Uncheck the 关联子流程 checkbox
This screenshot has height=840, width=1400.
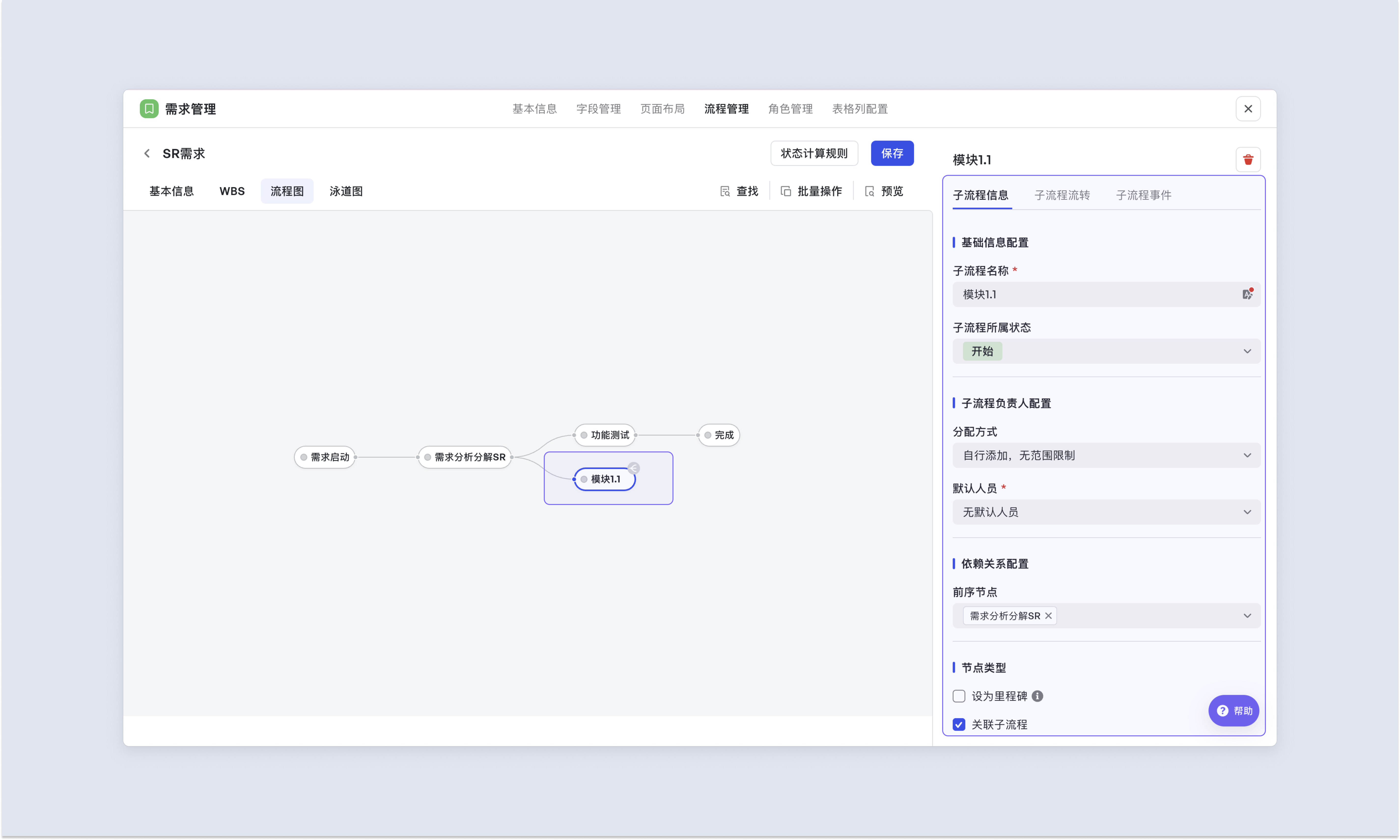click(959, 725)
